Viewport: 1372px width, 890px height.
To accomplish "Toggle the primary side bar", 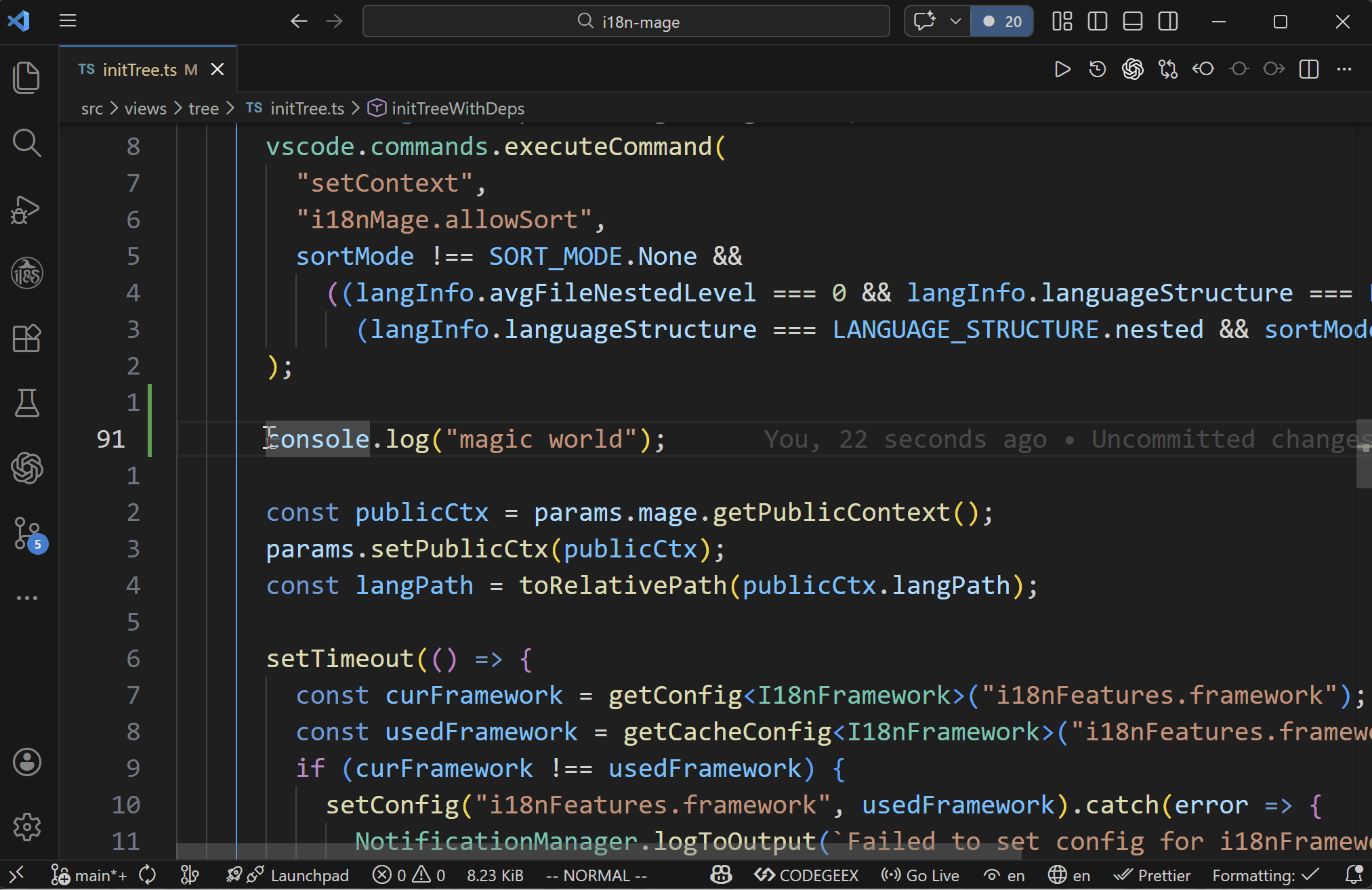I will (x=1096, y=21).
